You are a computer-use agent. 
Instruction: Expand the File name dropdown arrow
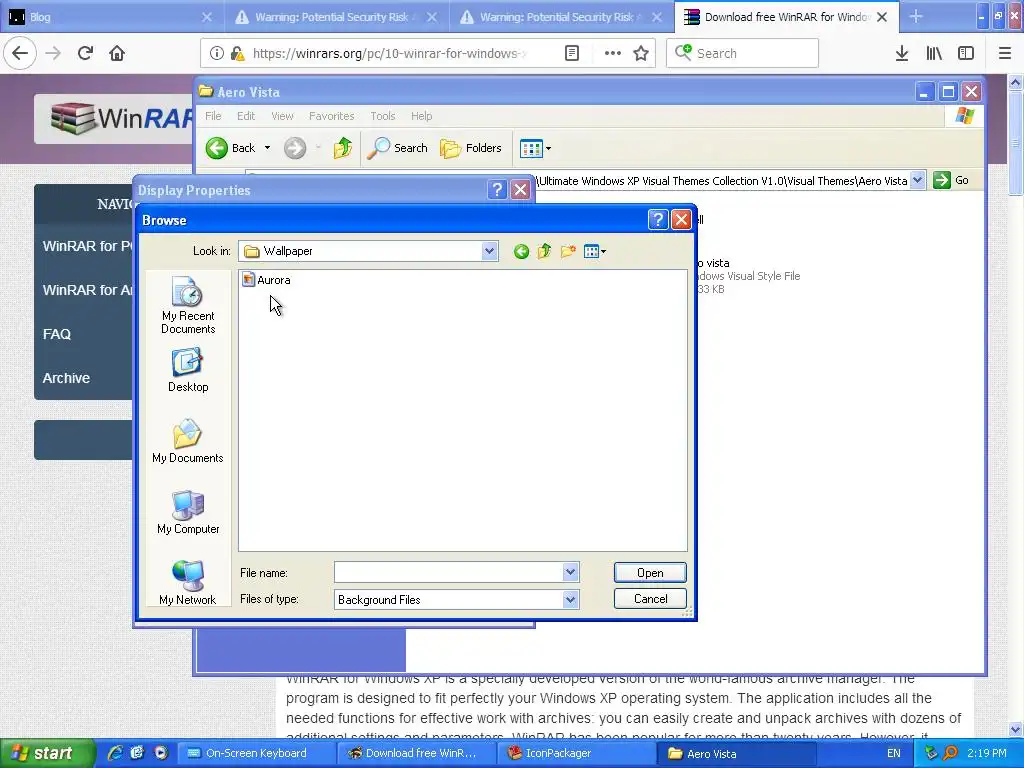[x=570, y=573]
